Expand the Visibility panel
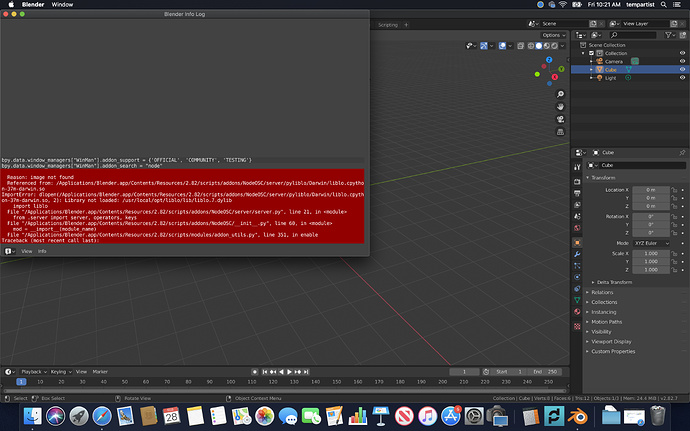Screen dimensions: 690x431 (599, 332)
